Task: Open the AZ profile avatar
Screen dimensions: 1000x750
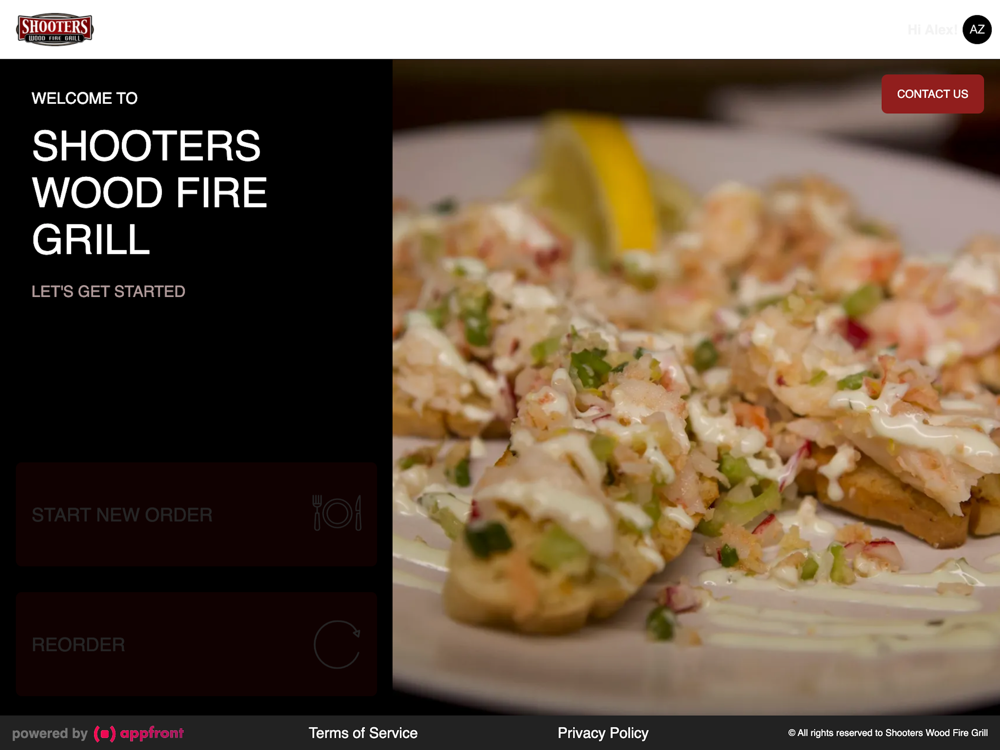Action: (976, 29)
